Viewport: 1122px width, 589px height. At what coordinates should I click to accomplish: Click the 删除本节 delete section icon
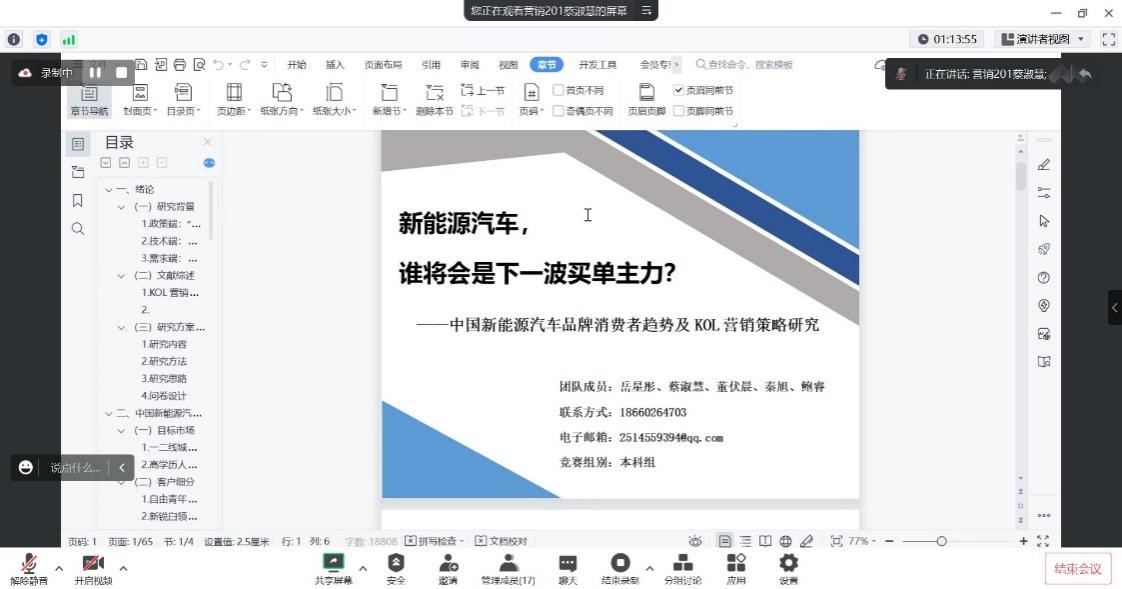click(x=434, y=94)
